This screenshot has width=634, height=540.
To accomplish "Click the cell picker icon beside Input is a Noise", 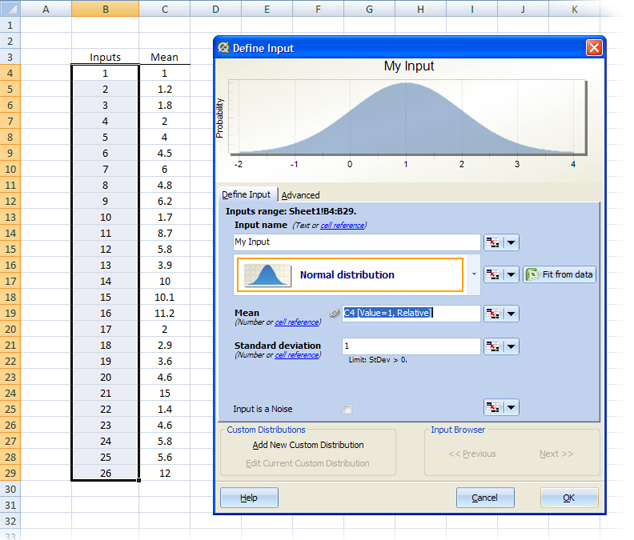I will (x=493, y=407).
